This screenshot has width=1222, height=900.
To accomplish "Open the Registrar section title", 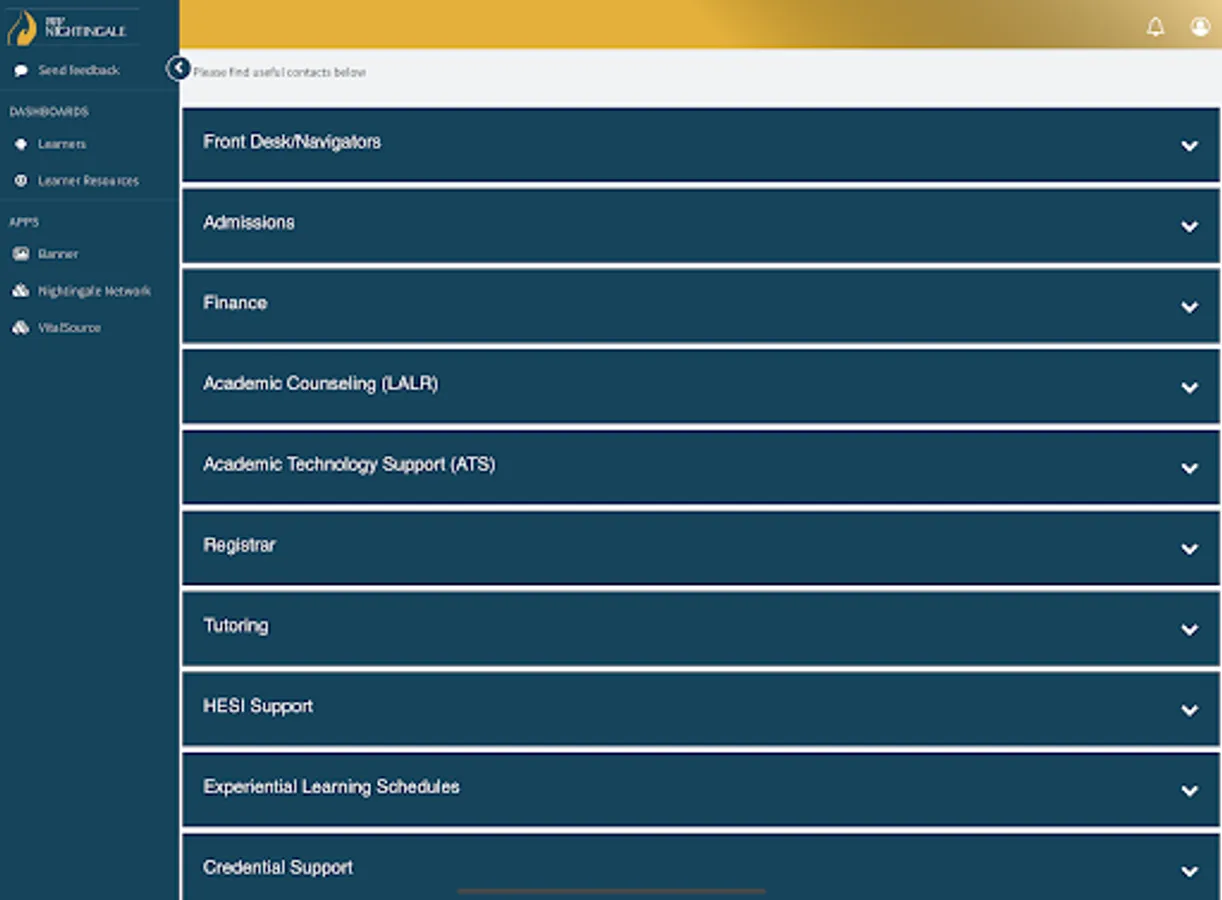I will coord(239,545).
